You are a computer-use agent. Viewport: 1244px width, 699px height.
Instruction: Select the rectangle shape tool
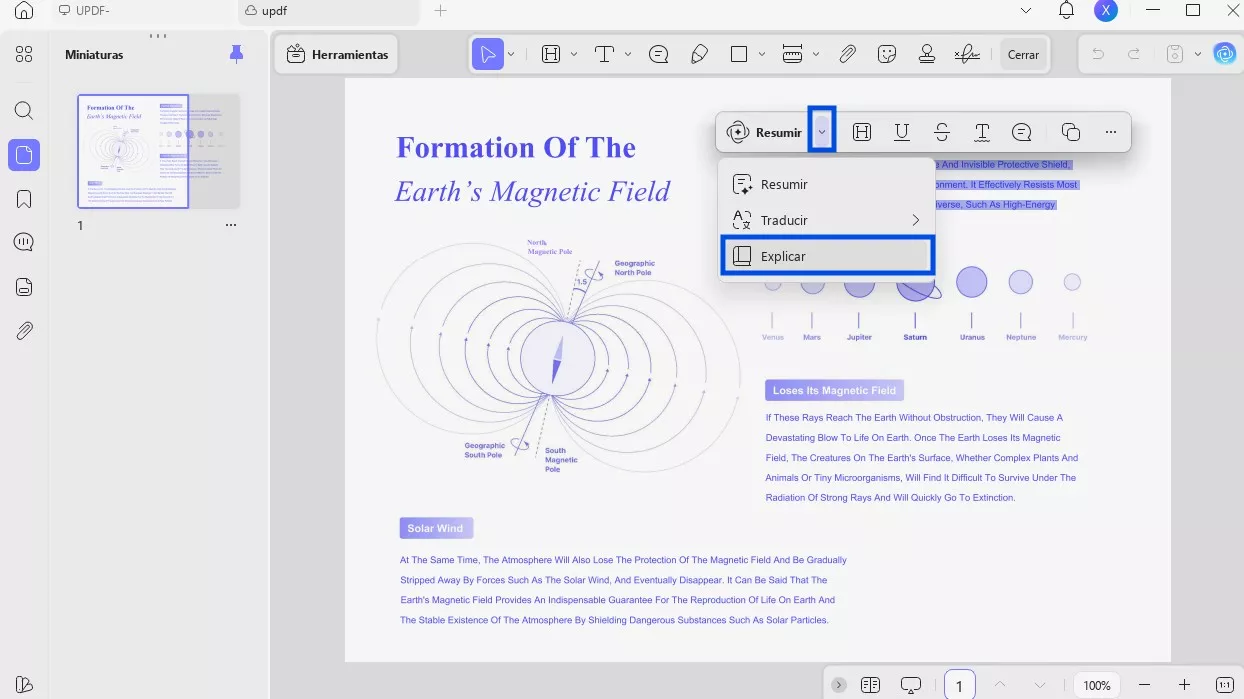(x=739, y=55)
